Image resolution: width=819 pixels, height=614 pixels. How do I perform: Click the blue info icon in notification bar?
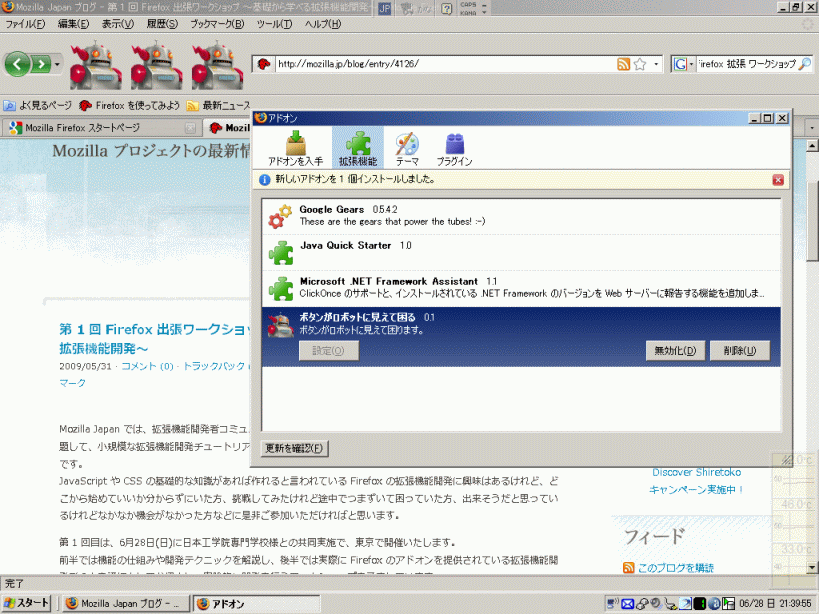pos(265,180)
